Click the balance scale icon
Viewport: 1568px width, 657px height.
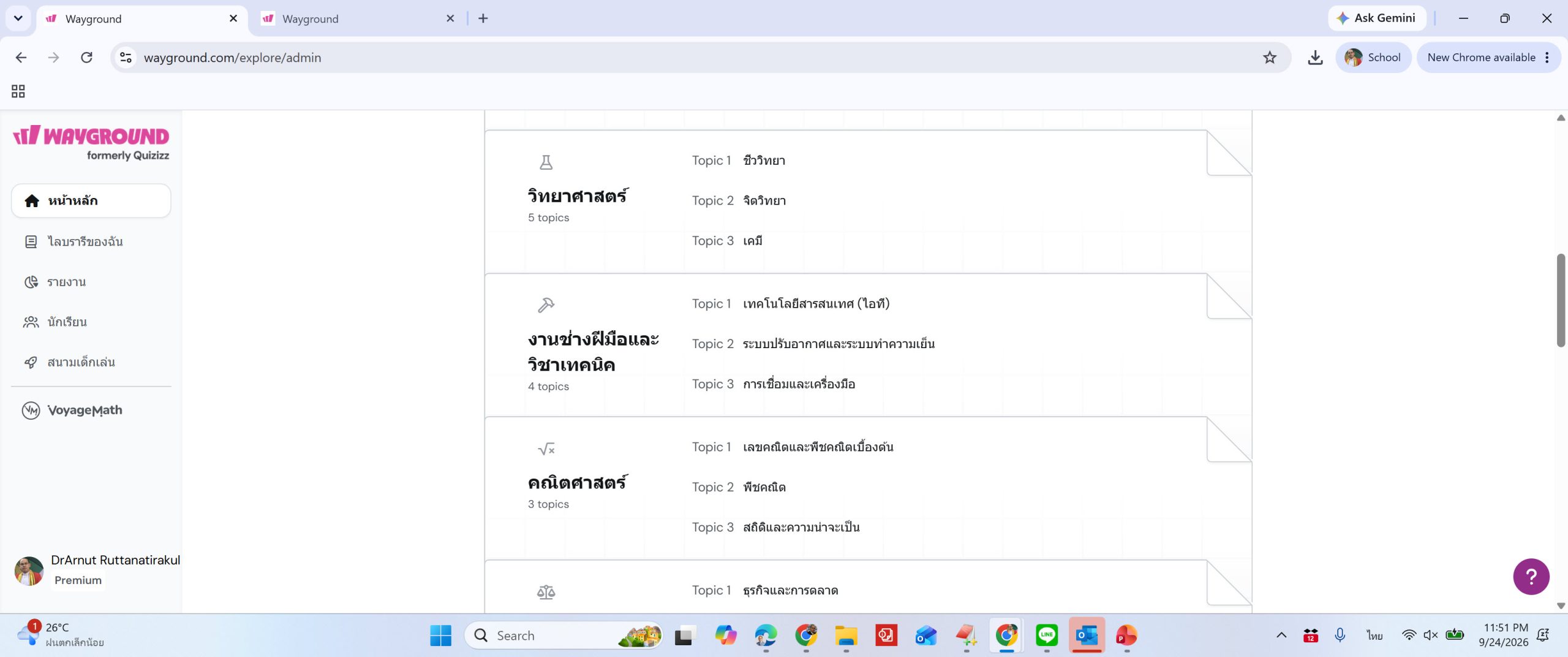[546, 592]
